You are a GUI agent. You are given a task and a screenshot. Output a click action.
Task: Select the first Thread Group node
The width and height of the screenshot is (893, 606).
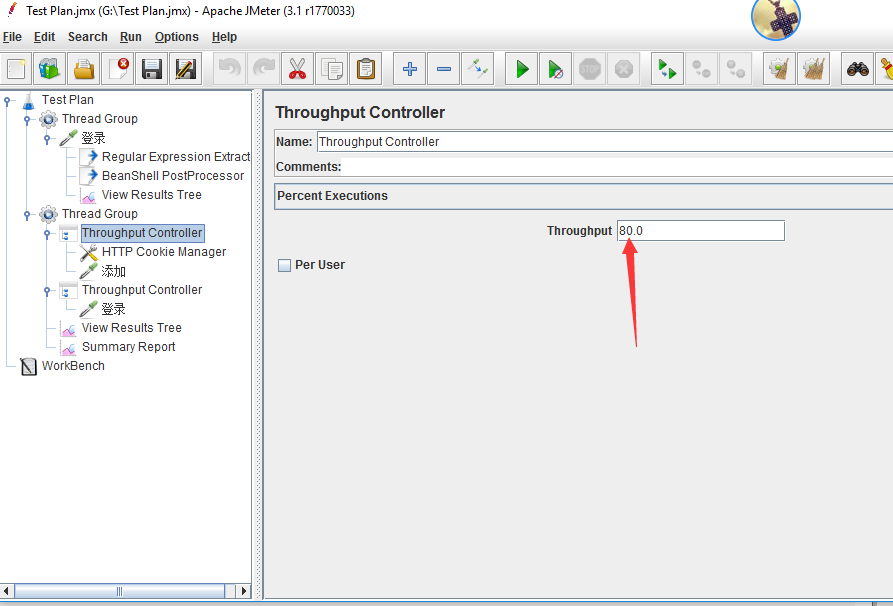coord(100,118)
